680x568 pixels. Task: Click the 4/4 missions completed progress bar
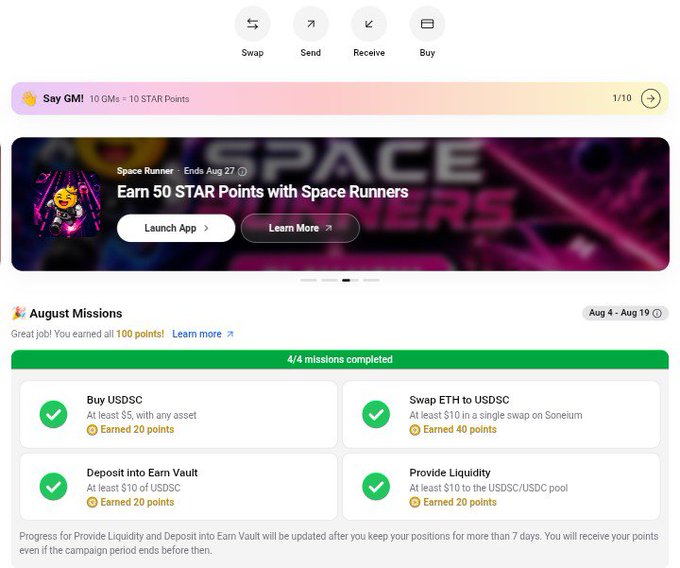click(x=340, y=359)
